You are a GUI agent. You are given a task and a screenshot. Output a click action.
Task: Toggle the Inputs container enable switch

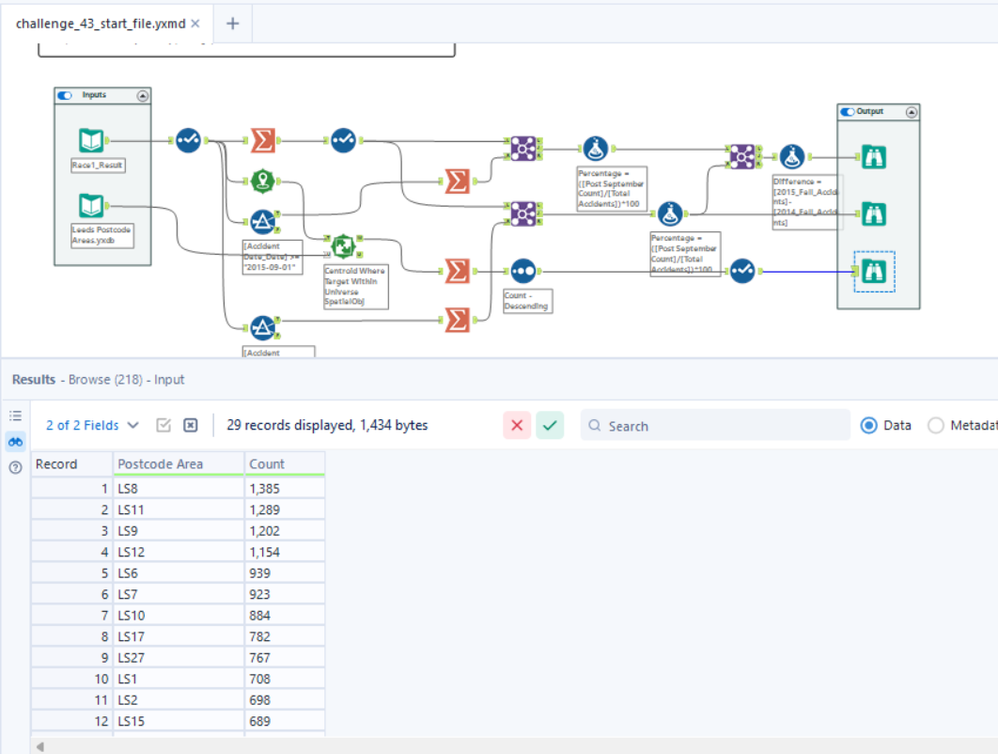pyautogui.click(x=65, y=95)
